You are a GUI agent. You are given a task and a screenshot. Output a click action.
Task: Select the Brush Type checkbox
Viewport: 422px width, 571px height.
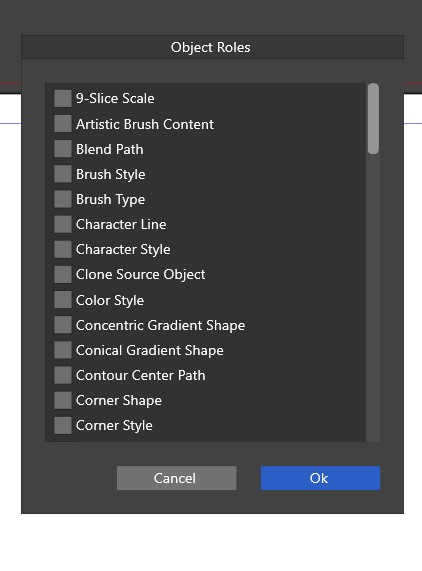63,199
